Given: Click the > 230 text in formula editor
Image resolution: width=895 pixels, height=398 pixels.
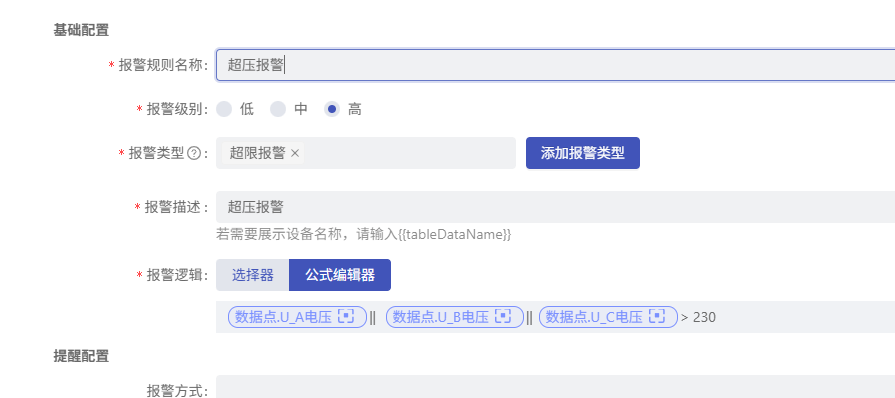Looking at the screenshot, I should click(x=699, y=317).
